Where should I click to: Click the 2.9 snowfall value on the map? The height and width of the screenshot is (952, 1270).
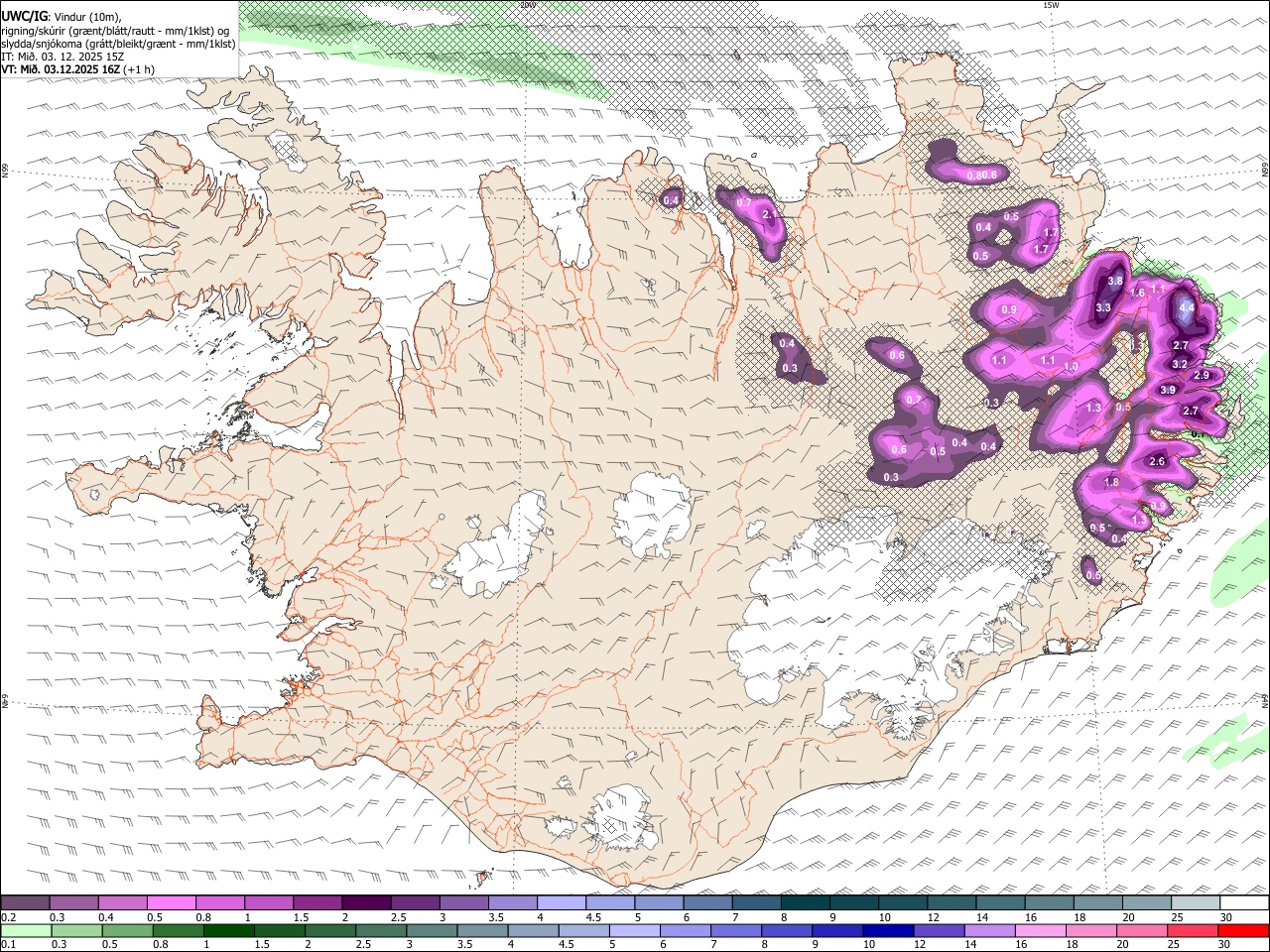click(1202, 376)
